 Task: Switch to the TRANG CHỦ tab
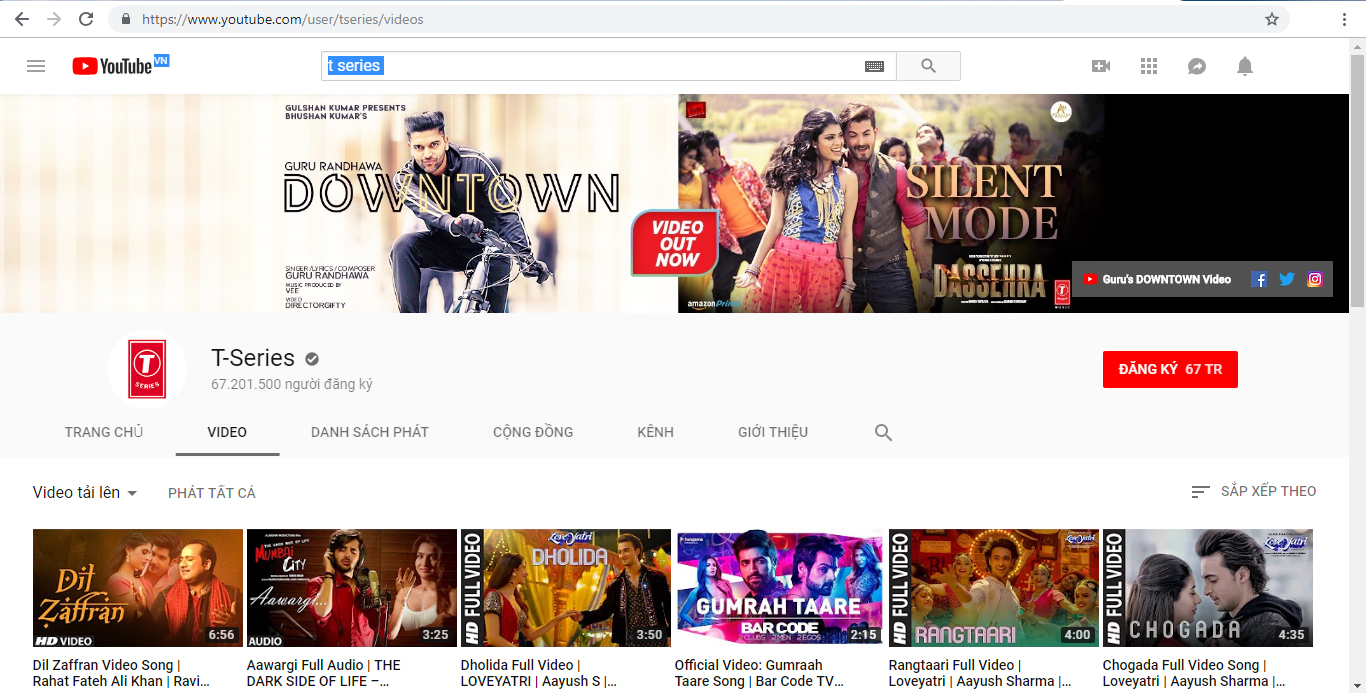(x=104, y=432)
